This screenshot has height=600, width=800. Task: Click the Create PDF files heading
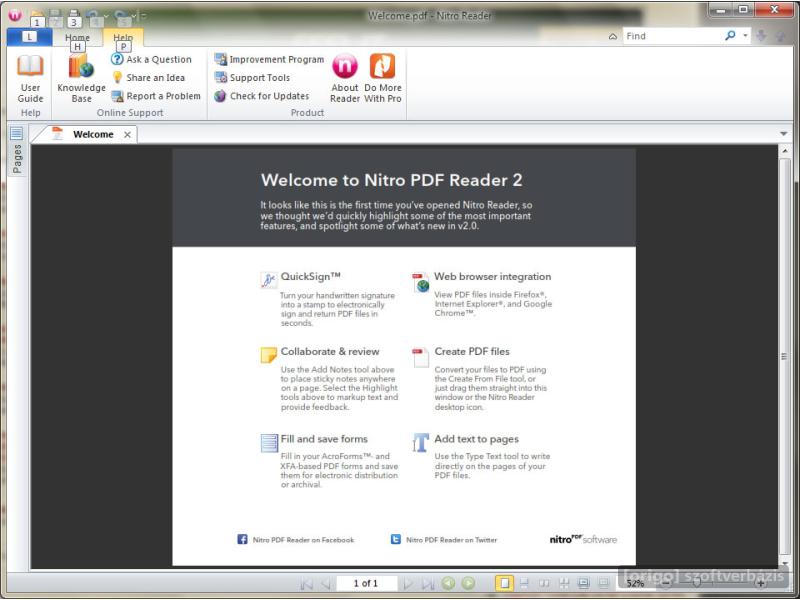472,352
